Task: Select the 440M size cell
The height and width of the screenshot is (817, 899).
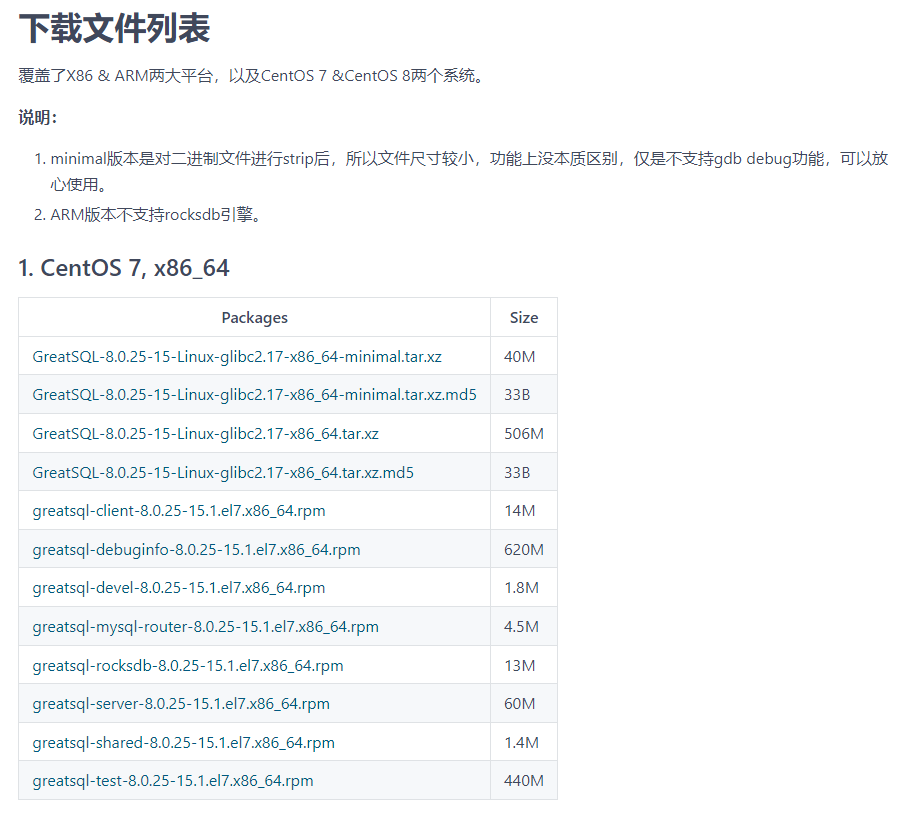Action: [x=524, y=781]
